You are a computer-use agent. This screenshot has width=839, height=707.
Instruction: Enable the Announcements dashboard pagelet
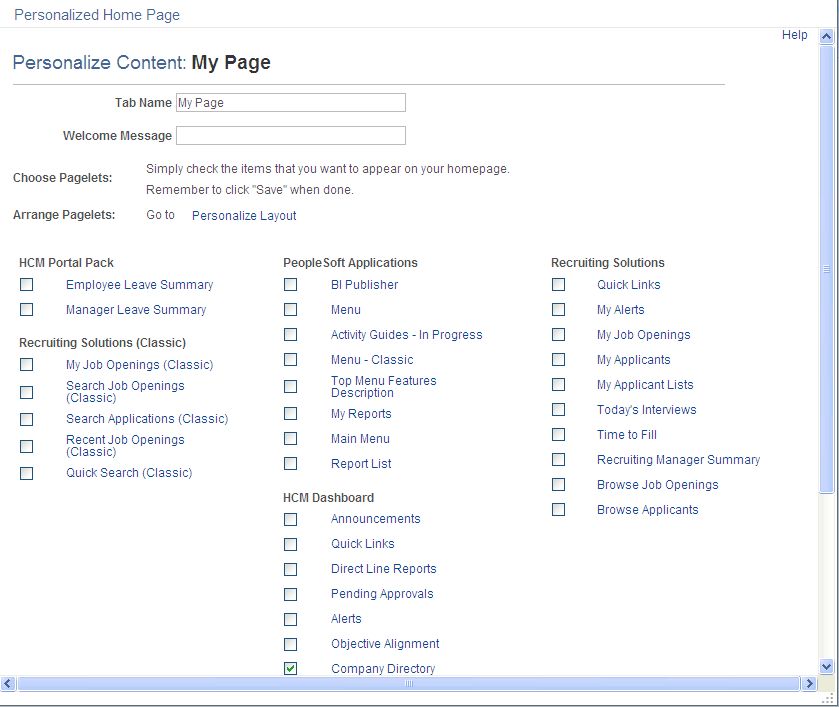tap(290, 519)
